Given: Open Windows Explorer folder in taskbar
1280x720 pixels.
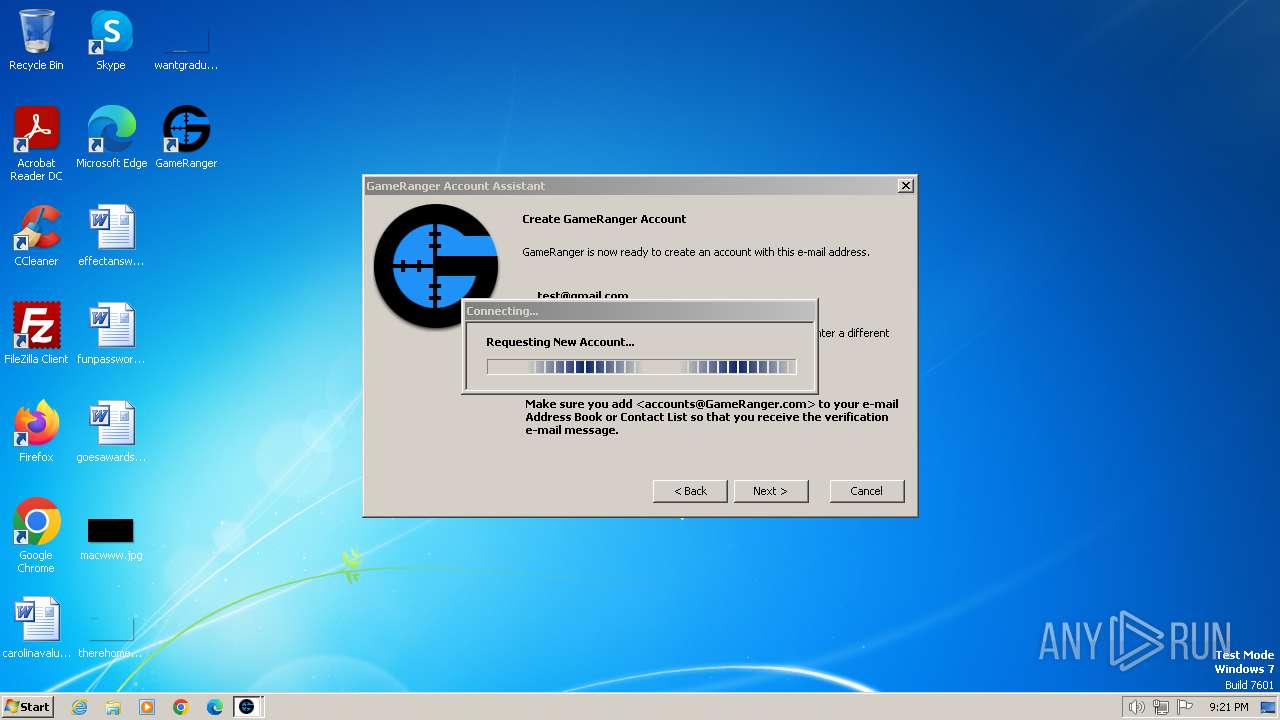Looking at the screenshot, I should click(x=113, y=707).
